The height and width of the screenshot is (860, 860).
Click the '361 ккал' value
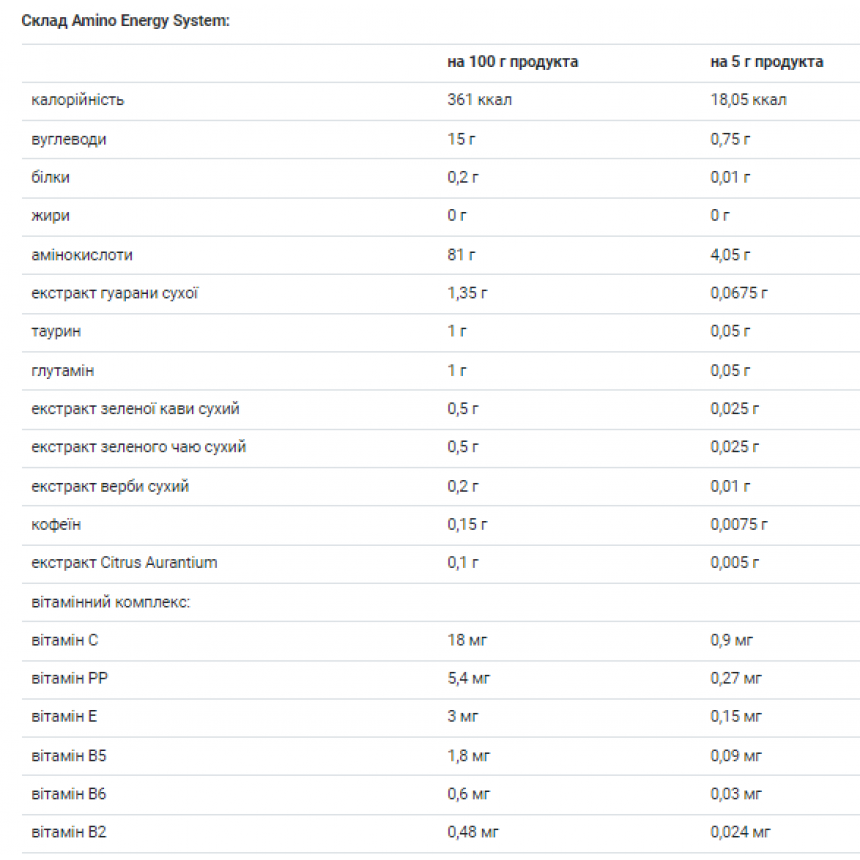[x=479, y=100]
